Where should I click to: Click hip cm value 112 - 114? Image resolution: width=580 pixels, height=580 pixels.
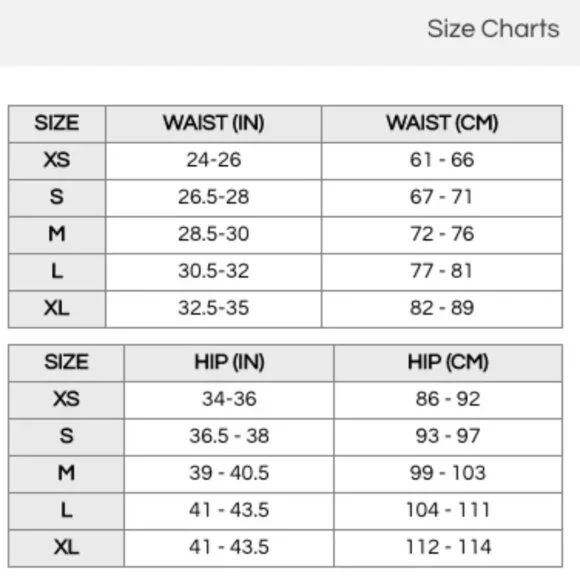click(x=448, y=547)
